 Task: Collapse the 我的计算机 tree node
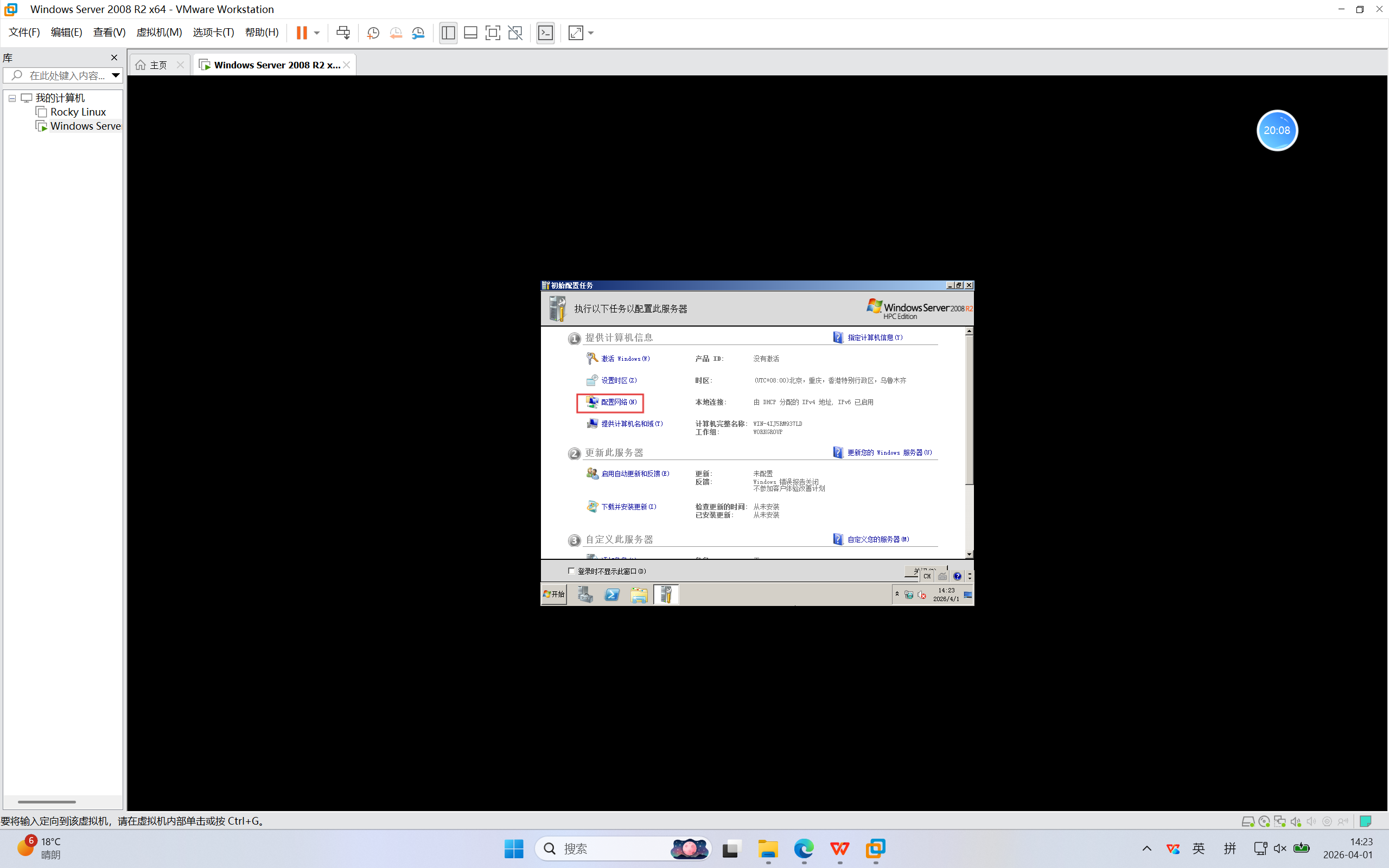point(12,98)
